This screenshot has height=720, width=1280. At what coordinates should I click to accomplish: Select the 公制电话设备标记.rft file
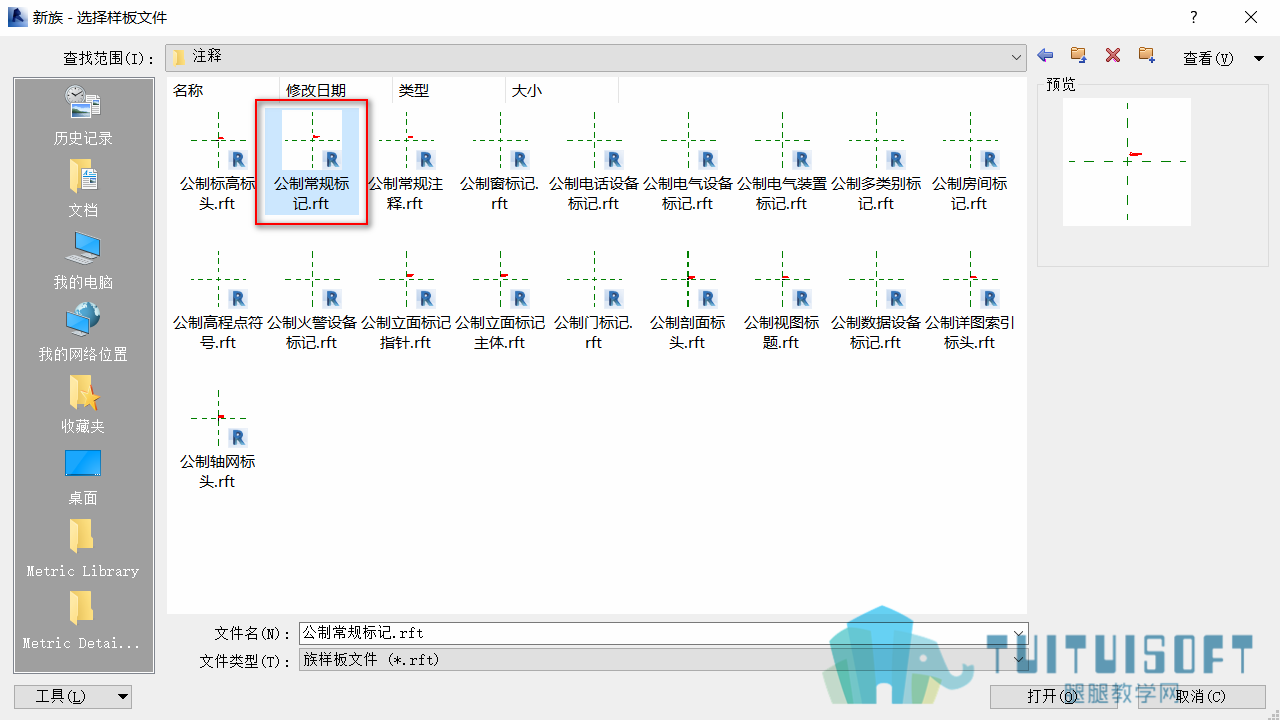tap(594, 162)
